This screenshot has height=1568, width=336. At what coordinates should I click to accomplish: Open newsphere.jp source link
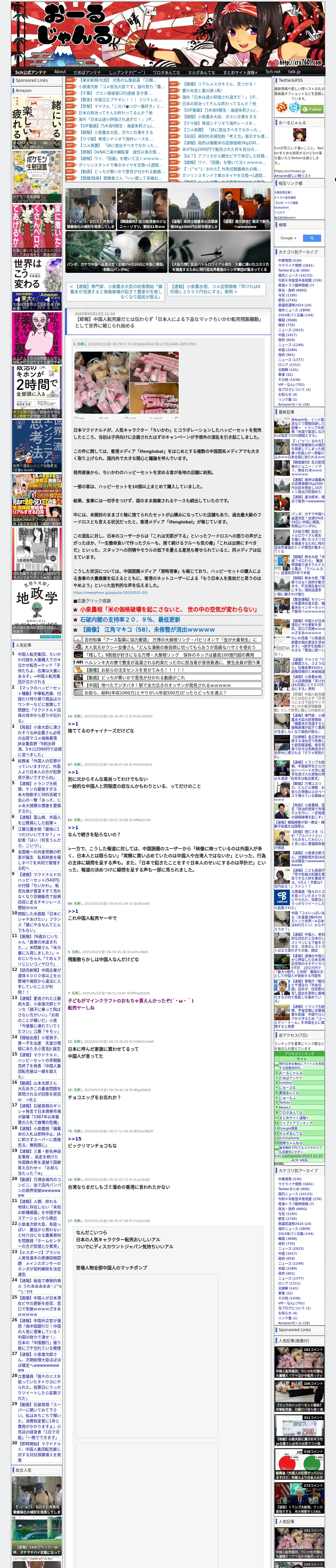pyautogui.click(x=110, y=592)
